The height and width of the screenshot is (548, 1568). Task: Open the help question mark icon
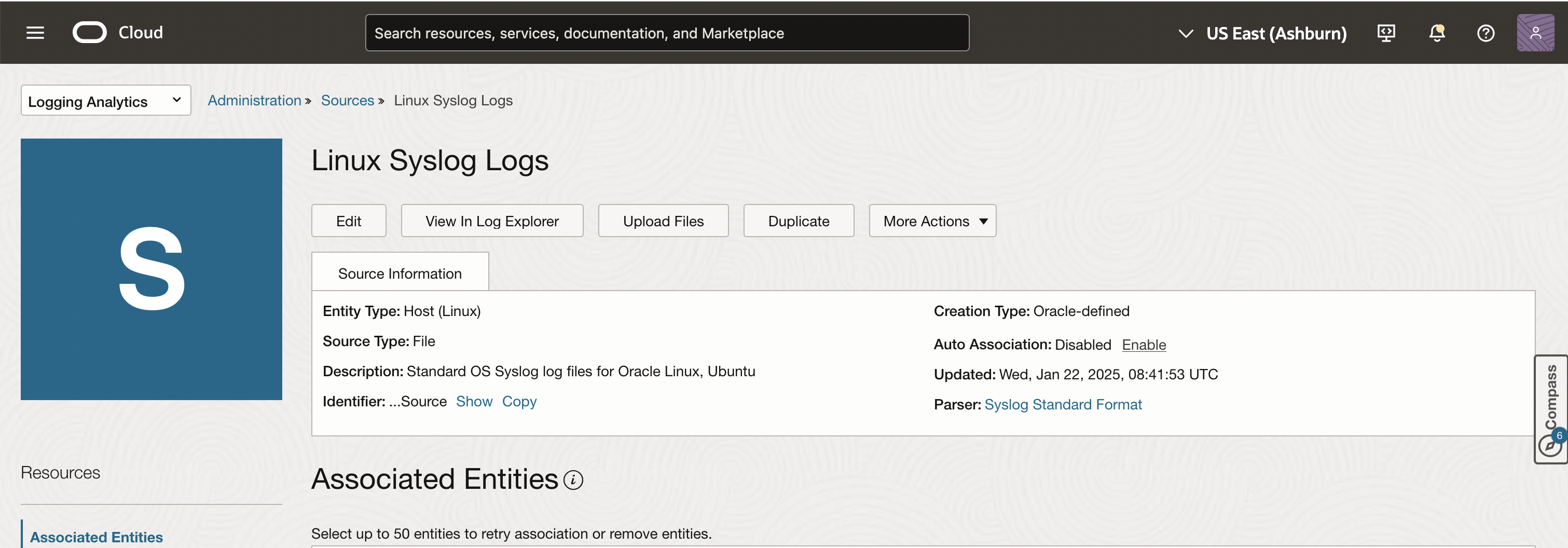(1485, 33)
